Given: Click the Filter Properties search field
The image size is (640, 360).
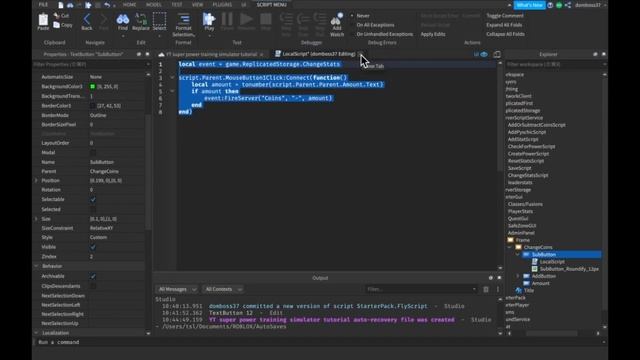Looking at the screenshot, I should (91, 64).
